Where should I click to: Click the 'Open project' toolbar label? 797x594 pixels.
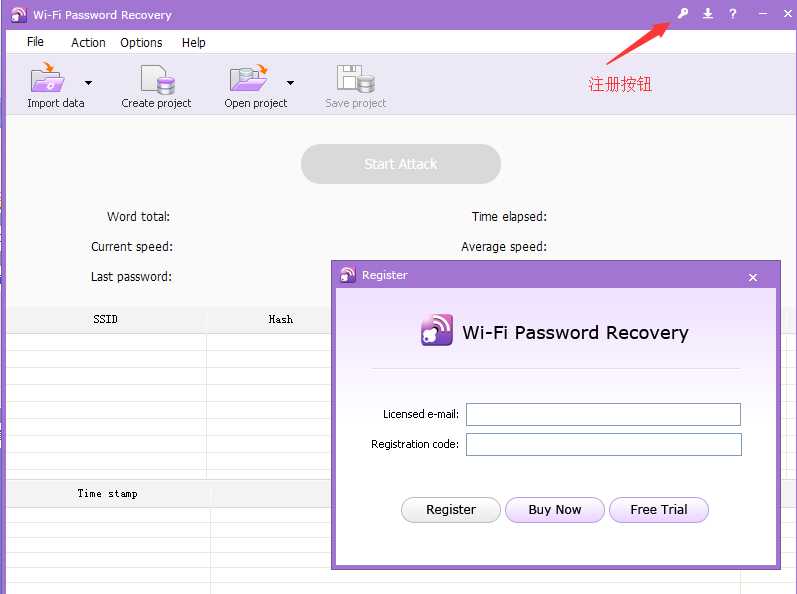(x=256, y=103)
